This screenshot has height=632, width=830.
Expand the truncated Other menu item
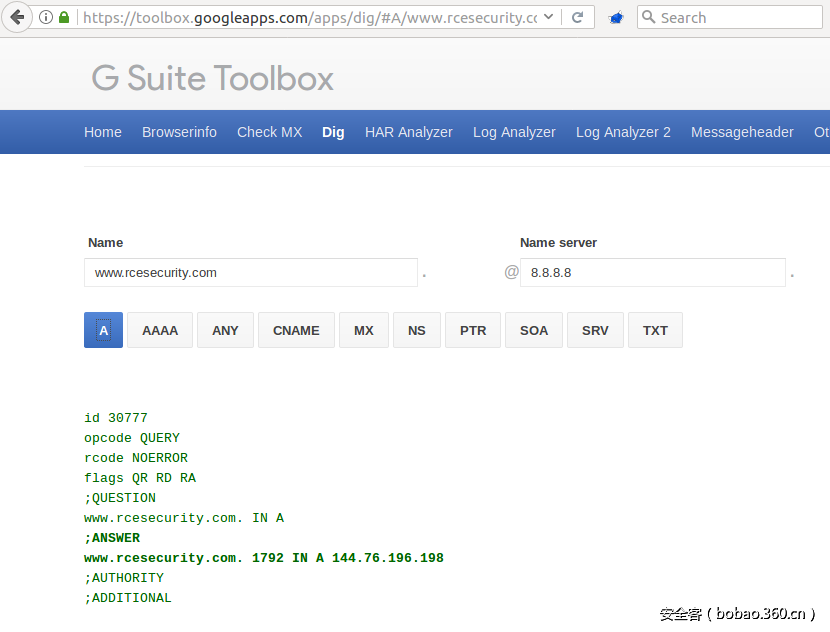point(820,131)
